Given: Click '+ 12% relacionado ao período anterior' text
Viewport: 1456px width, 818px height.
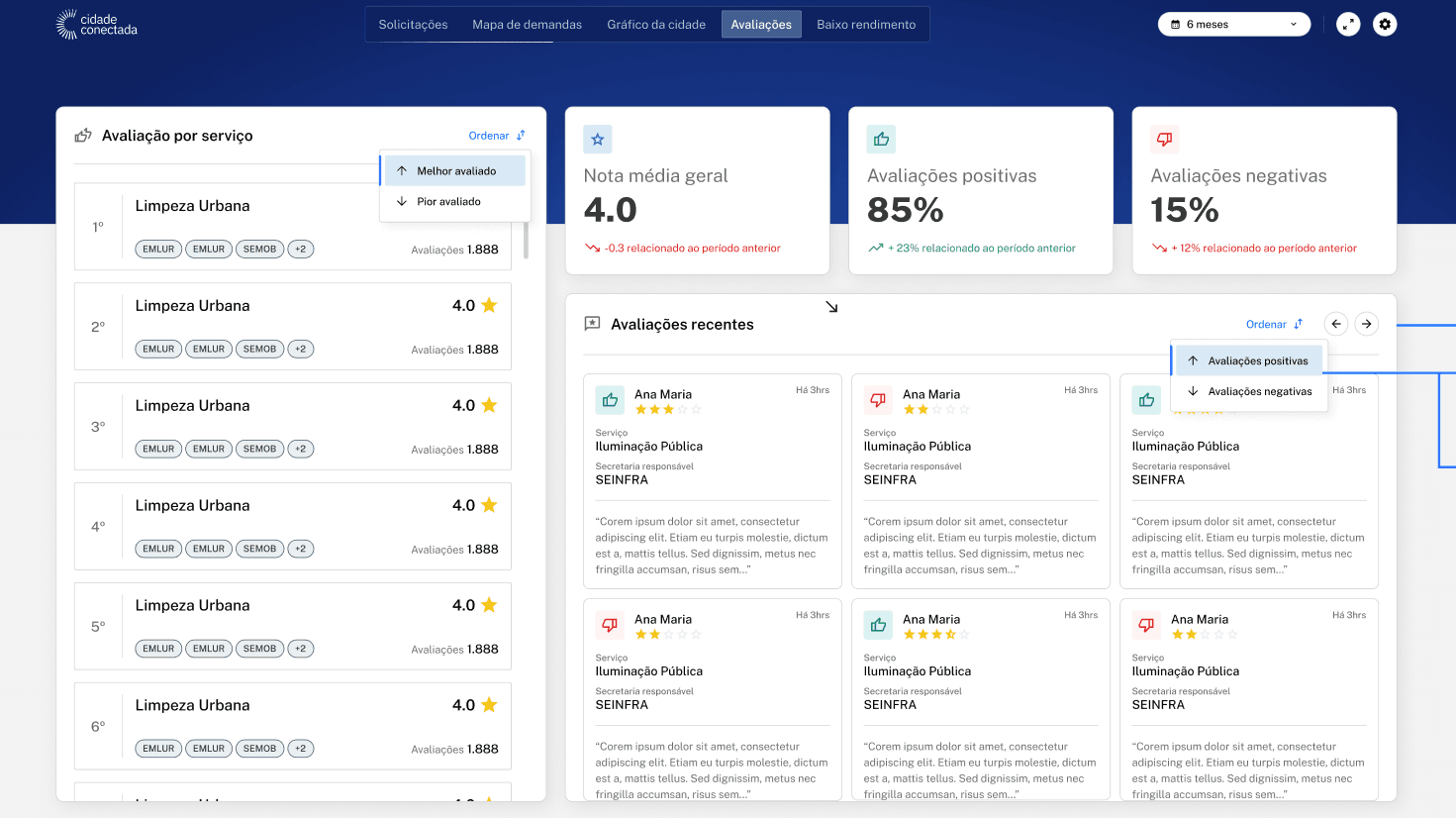Looking at the screenshot, I should pos(1264,248).
